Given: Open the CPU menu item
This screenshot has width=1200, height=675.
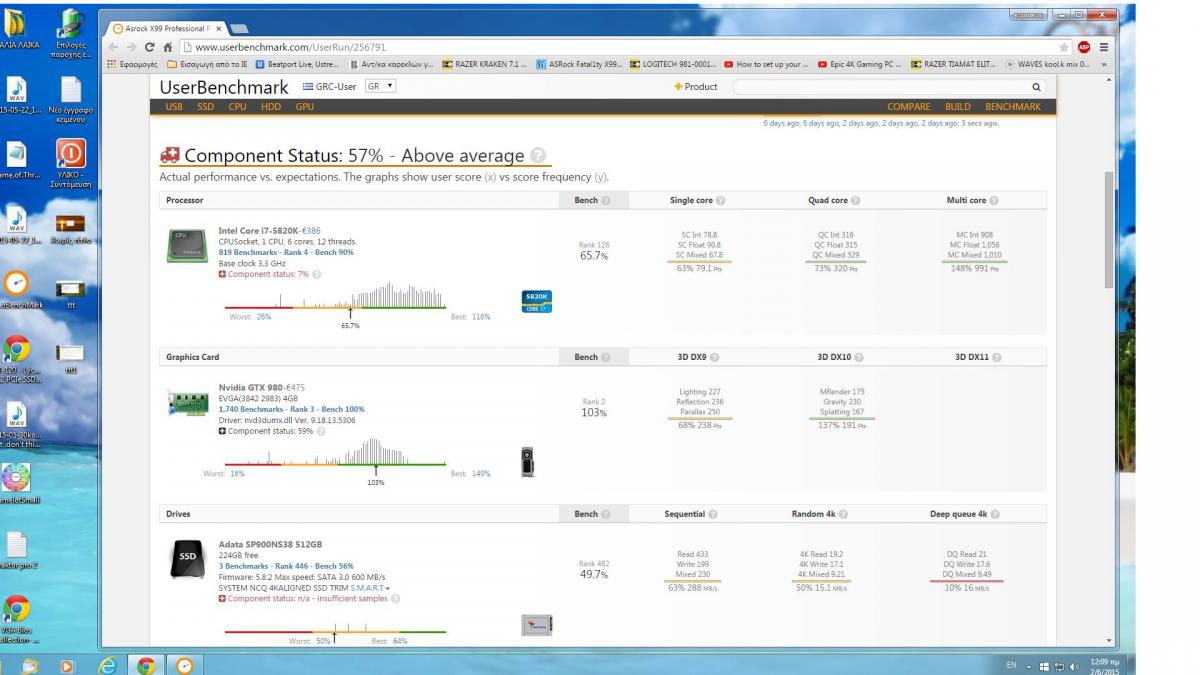Looking at the screenshot, I should pos(237,106).
